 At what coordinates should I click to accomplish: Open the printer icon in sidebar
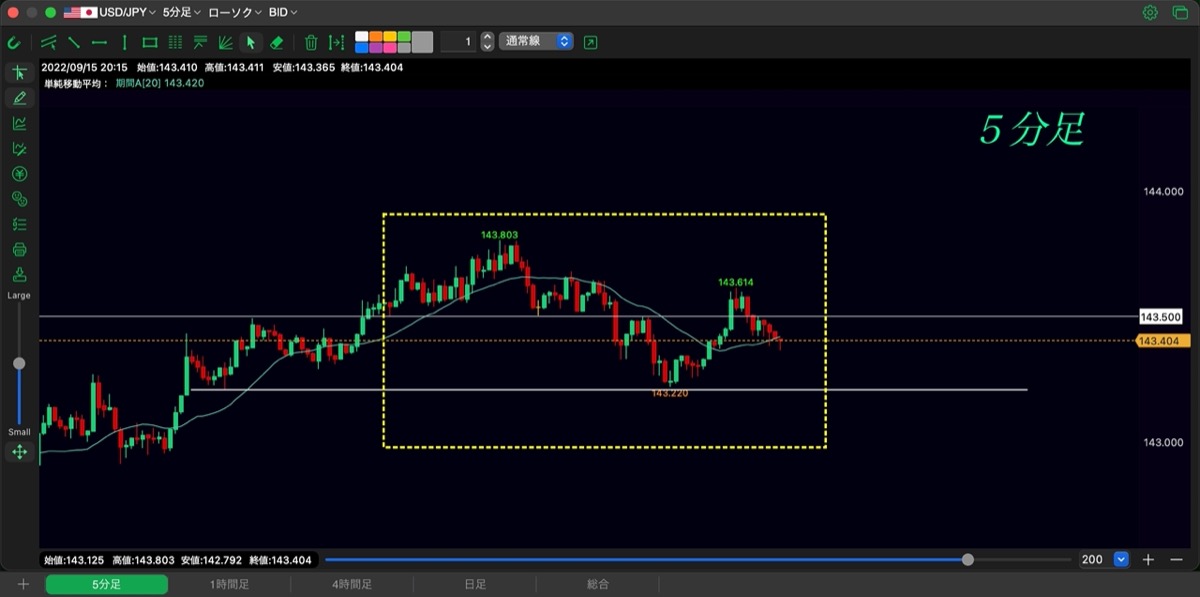[19, 249]
